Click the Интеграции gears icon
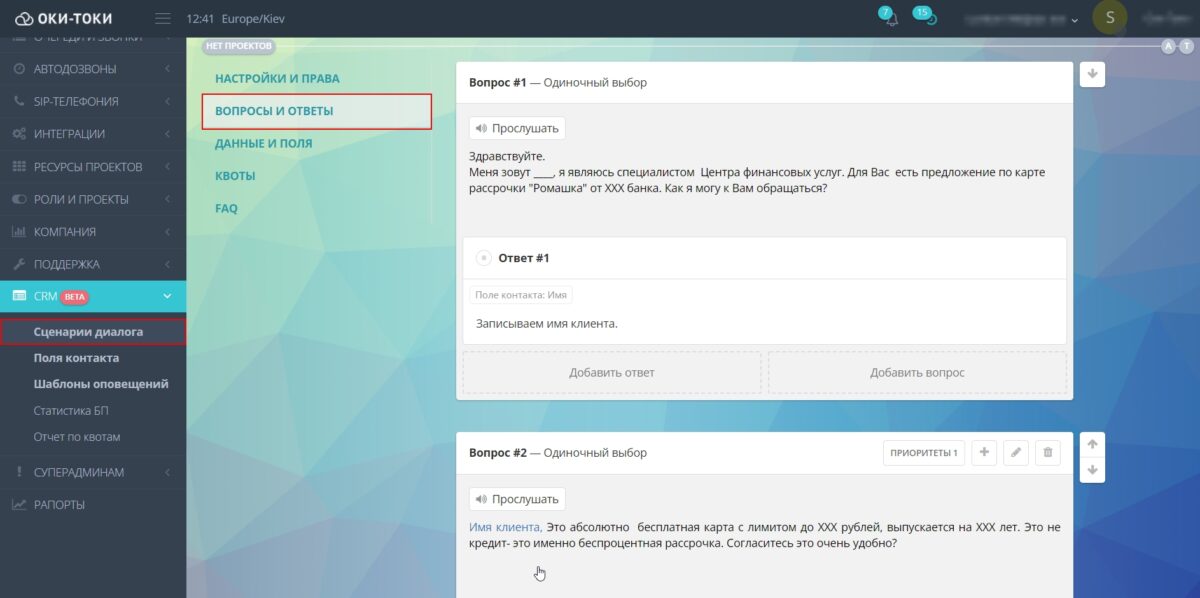Image resolution: width=1200 pixels, height=598 pixels. (x=19, y=134)
